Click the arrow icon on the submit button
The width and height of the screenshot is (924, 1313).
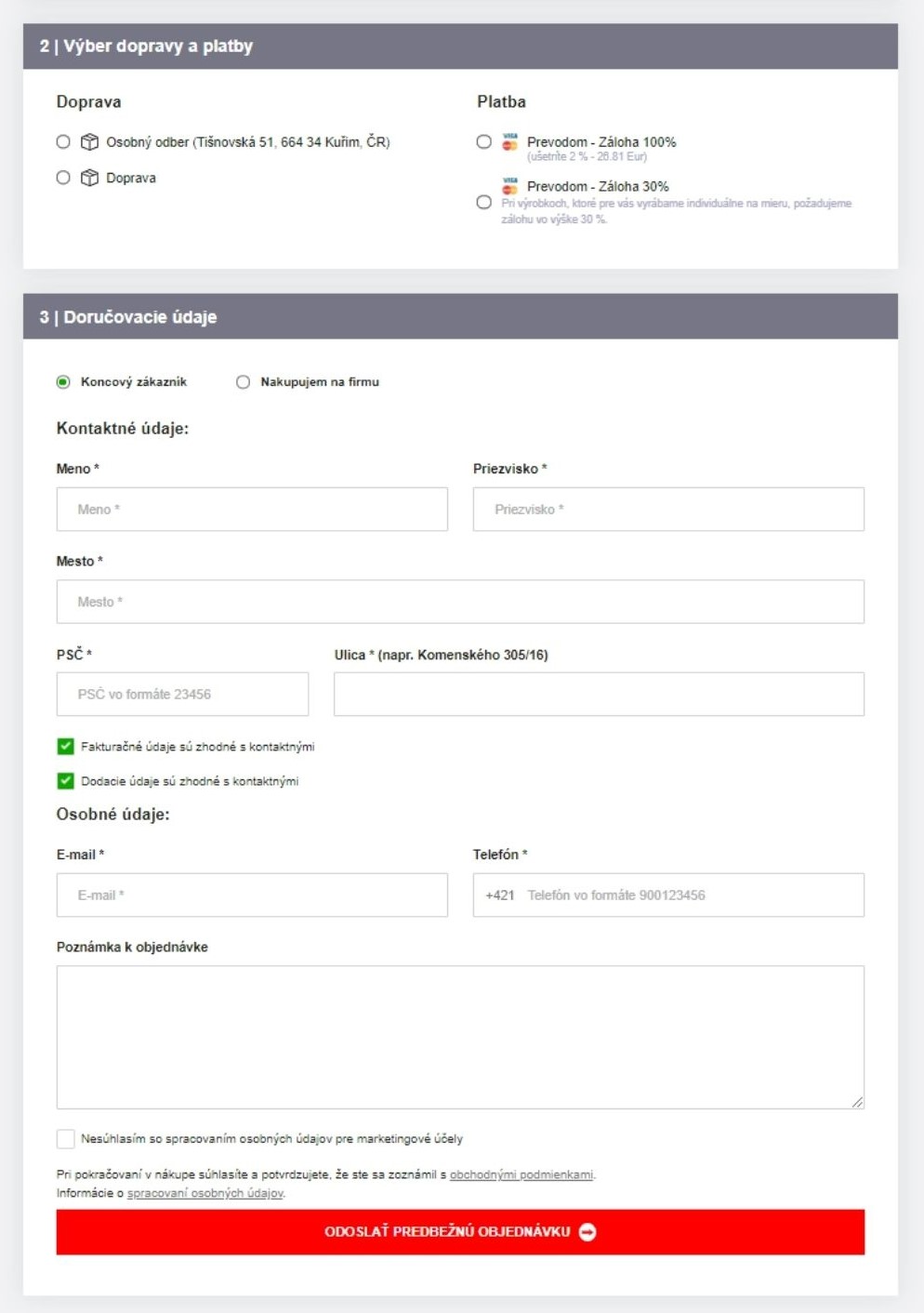tap(587, 1232)
